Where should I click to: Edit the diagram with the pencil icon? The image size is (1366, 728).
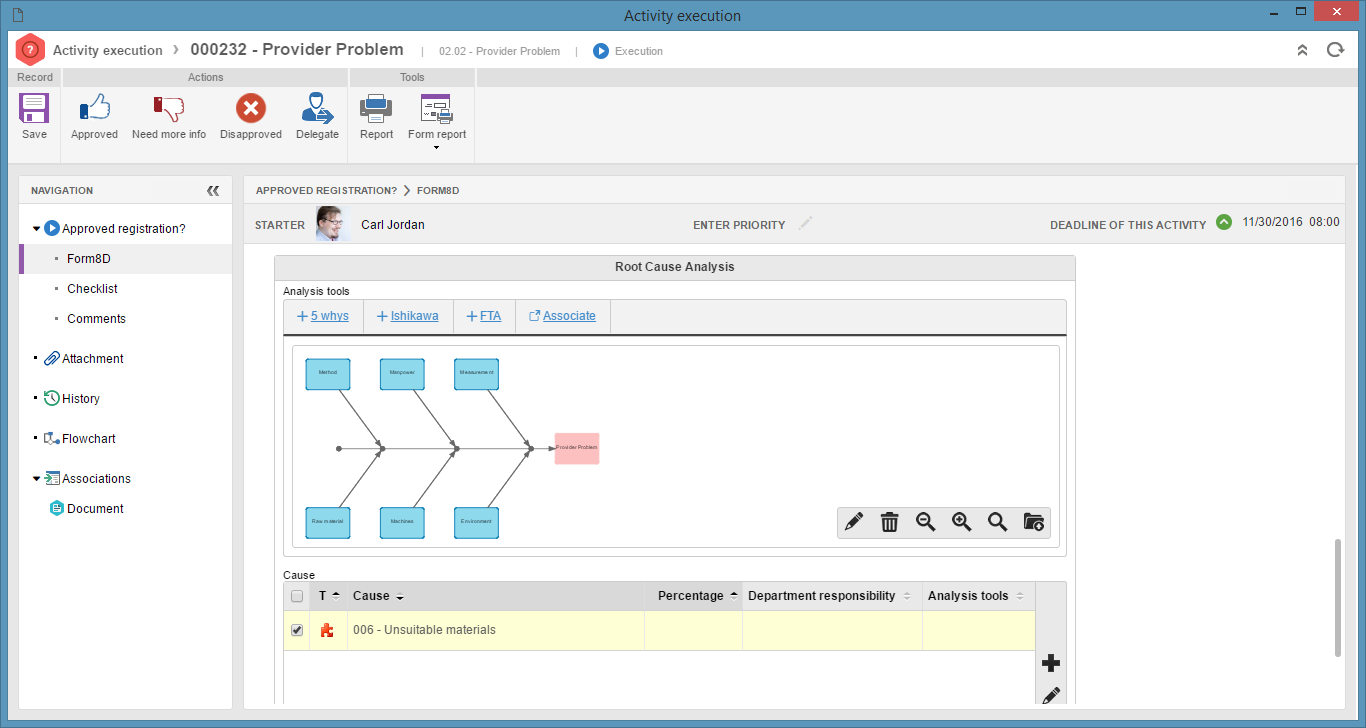pyautogui.click(x=853, y=522)
